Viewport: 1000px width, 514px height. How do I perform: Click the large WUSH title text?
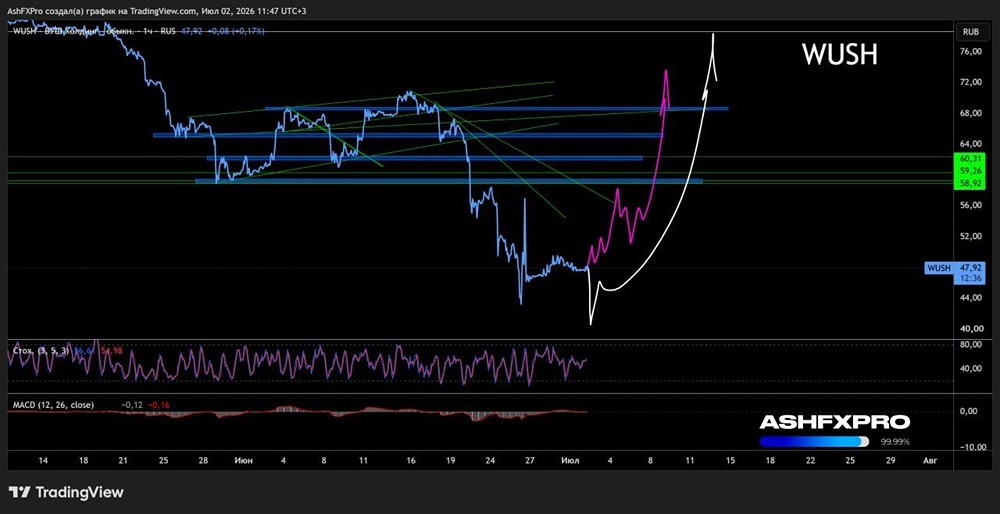click(840, 55)
